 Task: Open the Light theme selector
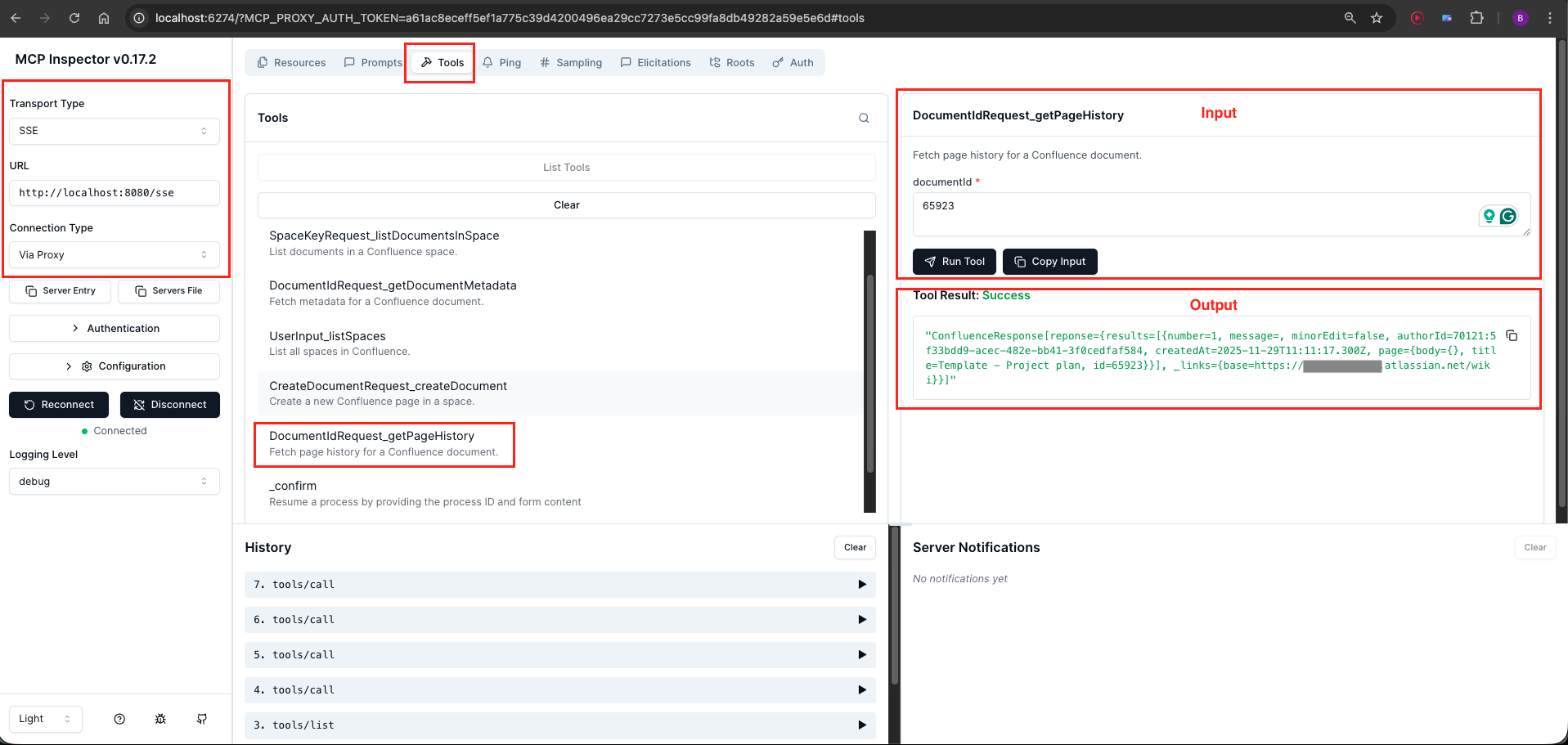tap(45, 719)
